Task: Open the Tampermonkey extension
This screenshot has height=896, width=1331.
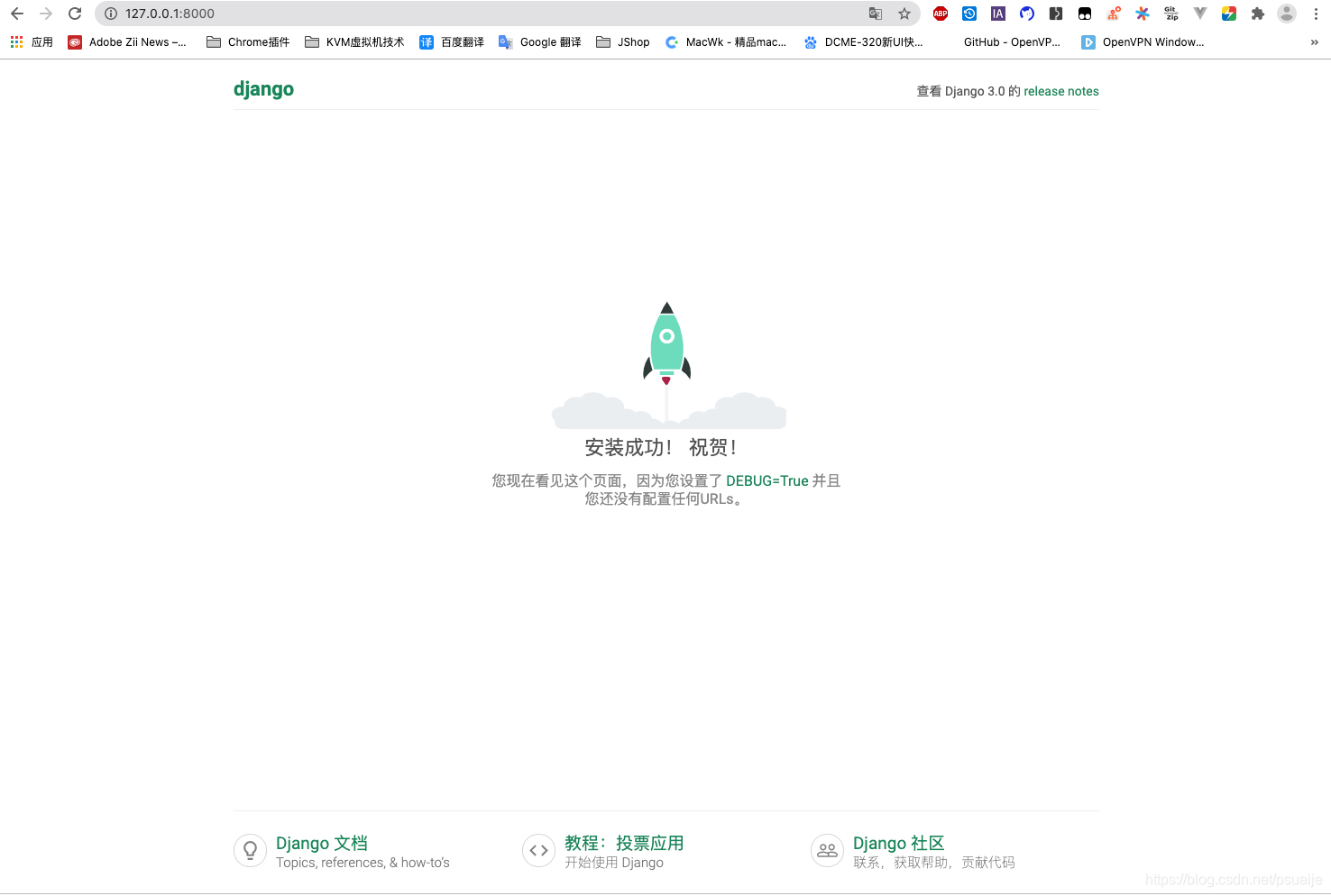Action: pyautogui.click(x=1085, y=14)
